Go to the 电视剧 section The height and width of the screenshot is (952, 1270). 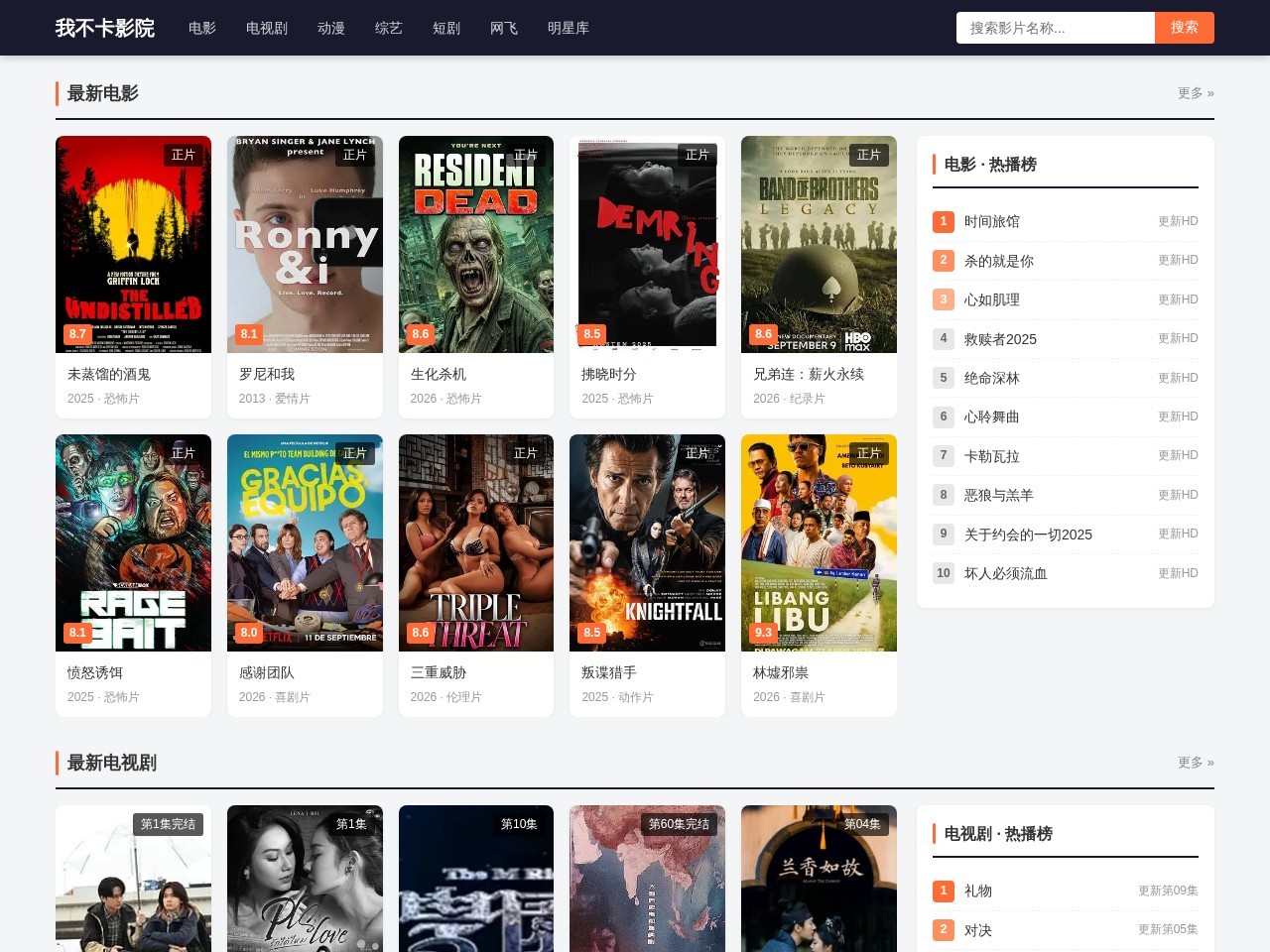tap(267, 28)
